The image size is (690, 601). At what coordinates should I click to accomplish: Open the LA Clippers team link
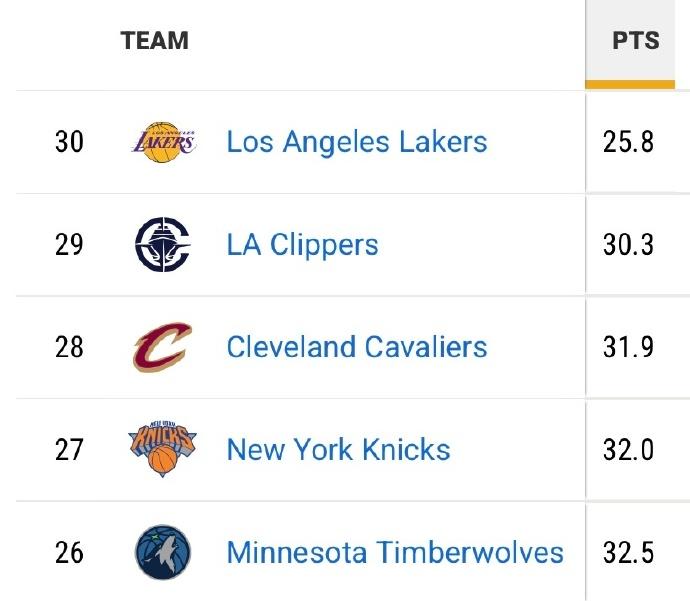point(302,245)
